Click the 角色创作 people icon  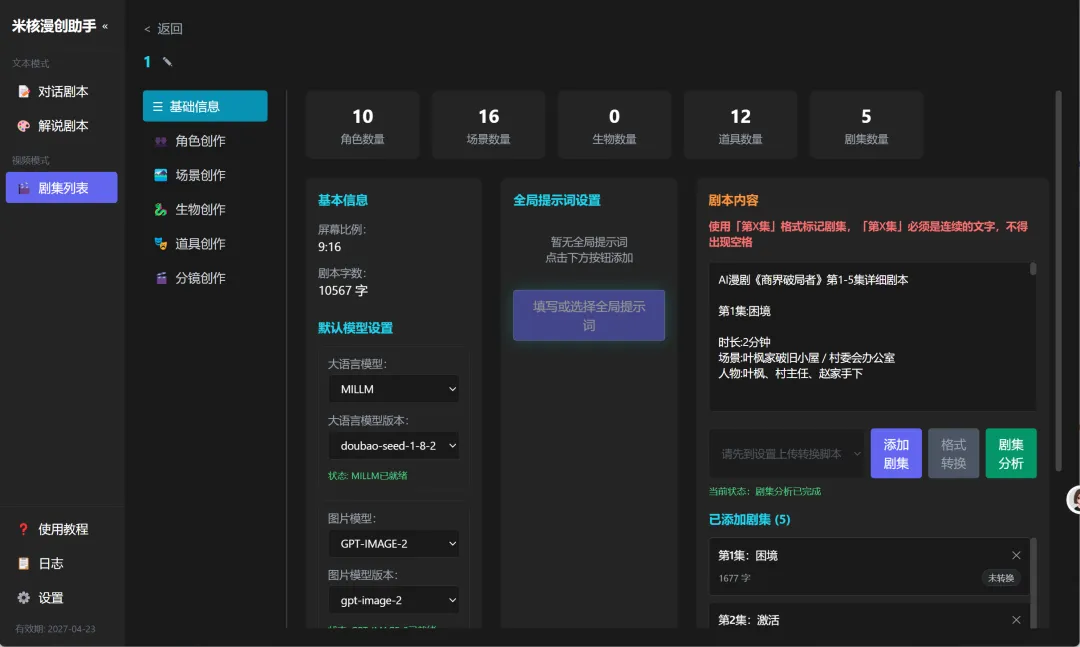(160, 141)
